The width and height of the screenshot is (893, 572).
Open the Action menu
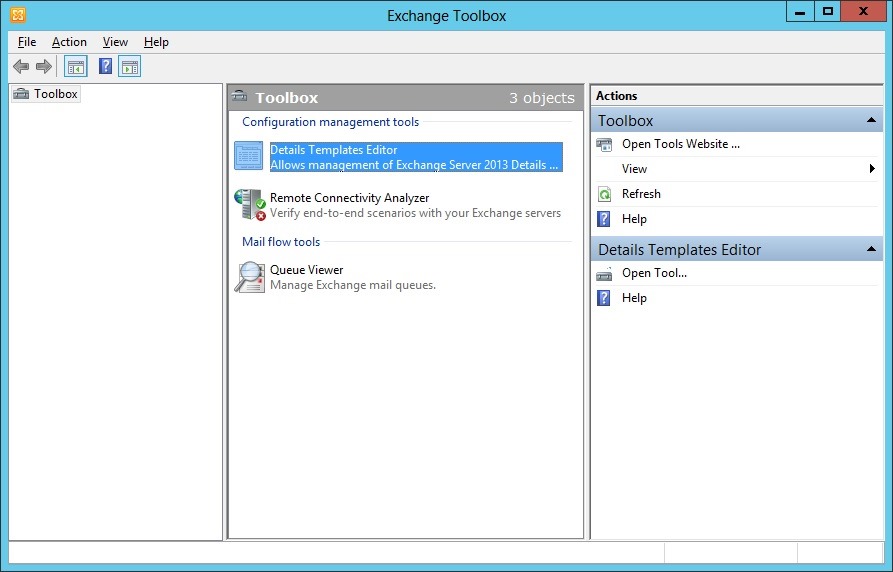click(69, 42)
